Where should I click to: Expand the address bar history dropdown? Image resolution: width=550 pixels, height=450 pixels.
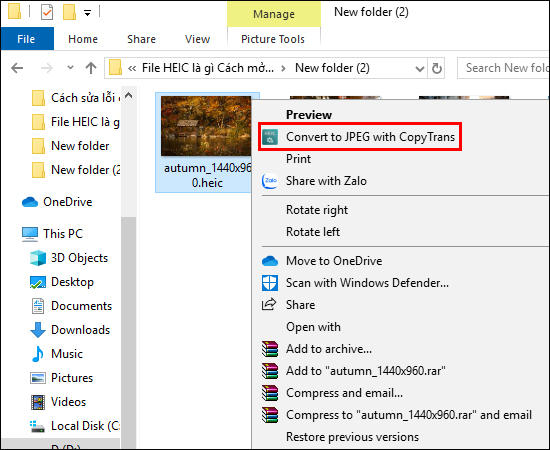(420, 68)
